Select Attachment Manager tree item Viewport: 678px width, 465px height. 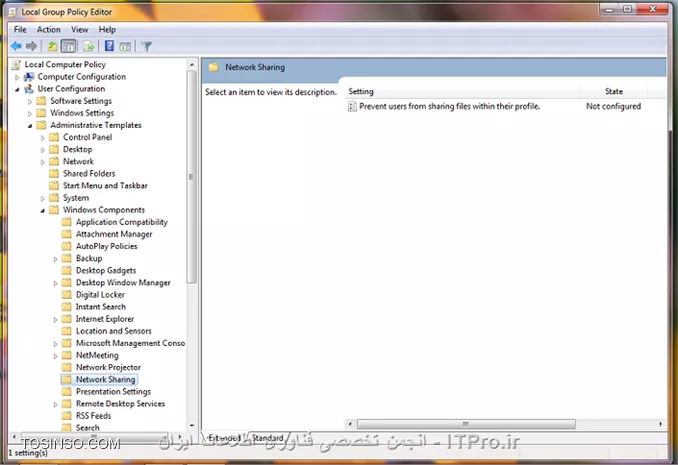pos(114,234)
